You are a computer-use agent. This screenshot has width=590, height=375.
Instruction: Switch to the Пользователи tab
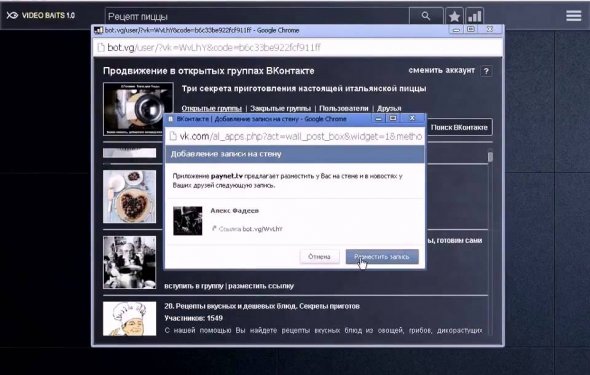pyautogui.click(x=344, y=108)
